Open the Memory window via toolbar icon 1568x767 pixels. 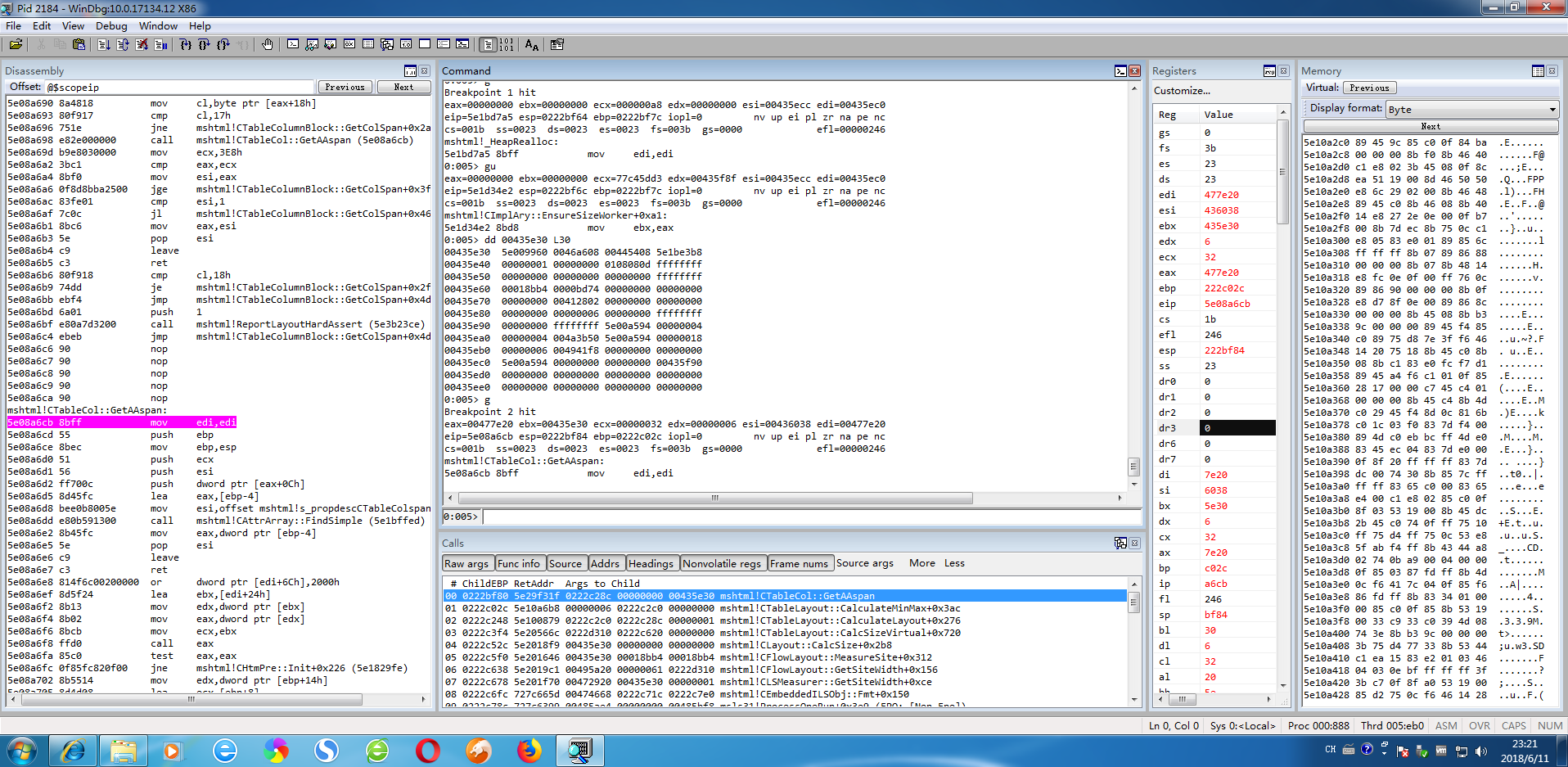point(368,44)
